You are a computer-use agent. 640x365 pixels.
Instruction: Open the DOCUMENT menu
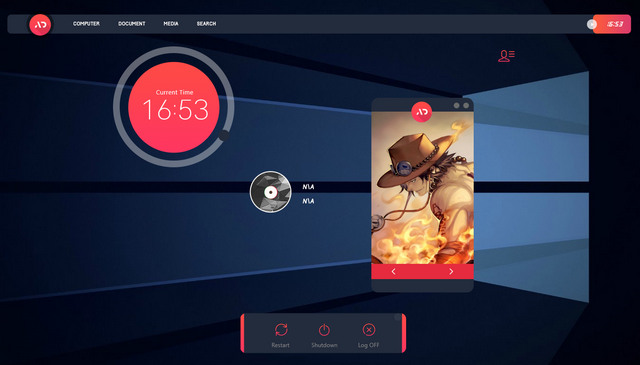(x=132, y=24)
